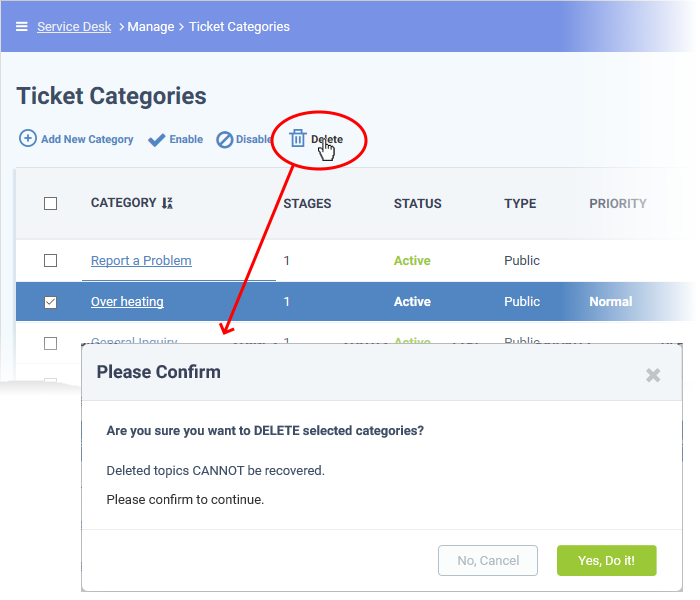The image size is (700, 600).
Task: Select Ticket Categories in the breadcrumb
Action: coord(239,27)
